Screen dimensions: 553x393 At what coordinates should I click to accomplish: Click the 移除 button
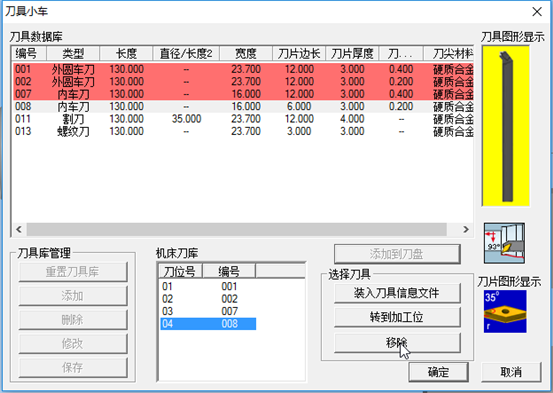(x=397, y=343)
